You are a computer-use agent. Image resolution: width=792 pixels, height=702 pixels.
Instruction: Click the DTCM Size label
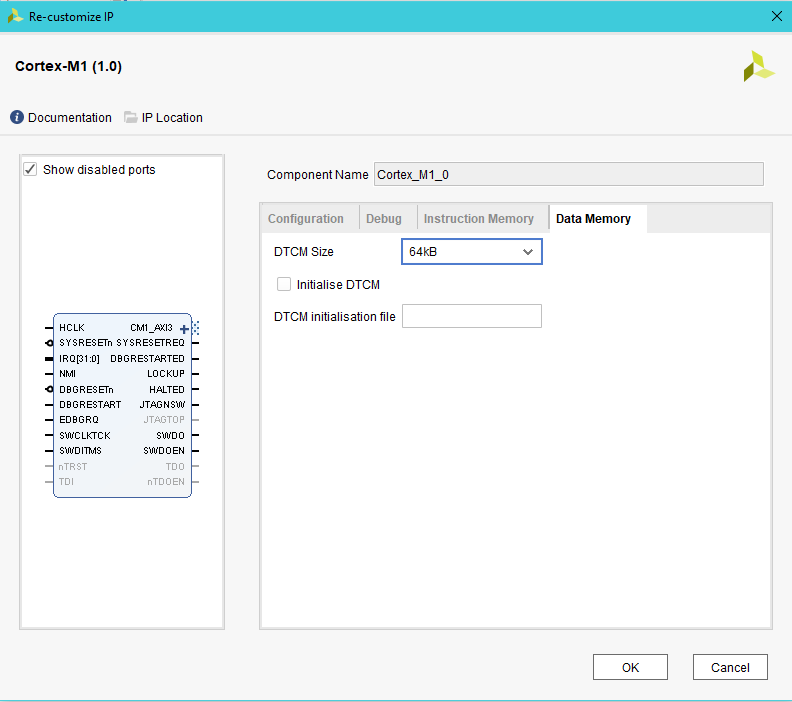click(x=304, y=252)
